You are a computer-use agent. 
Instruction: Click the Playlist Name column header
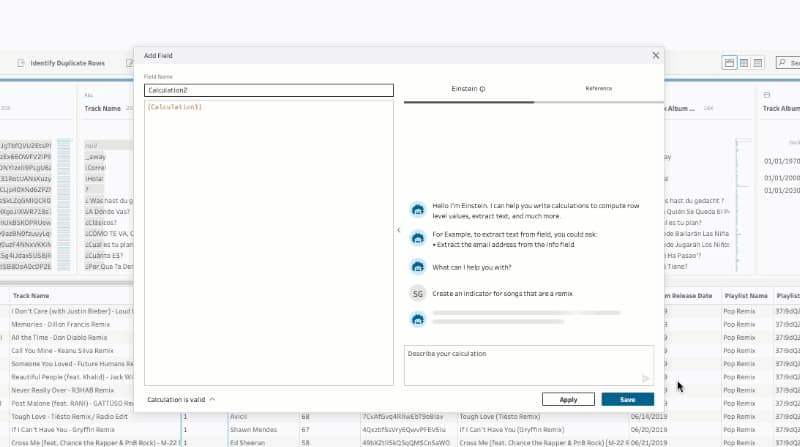pos(744,296)
